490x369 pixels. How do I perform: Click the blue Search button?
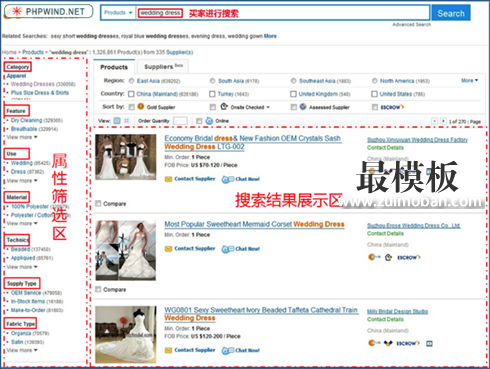coord(451,13)
